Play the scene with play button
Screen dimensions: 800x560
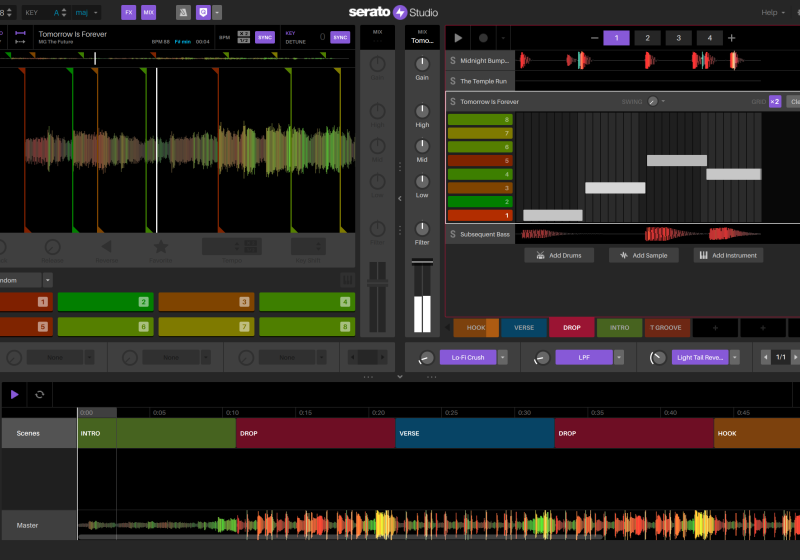[x=458, y=38]
